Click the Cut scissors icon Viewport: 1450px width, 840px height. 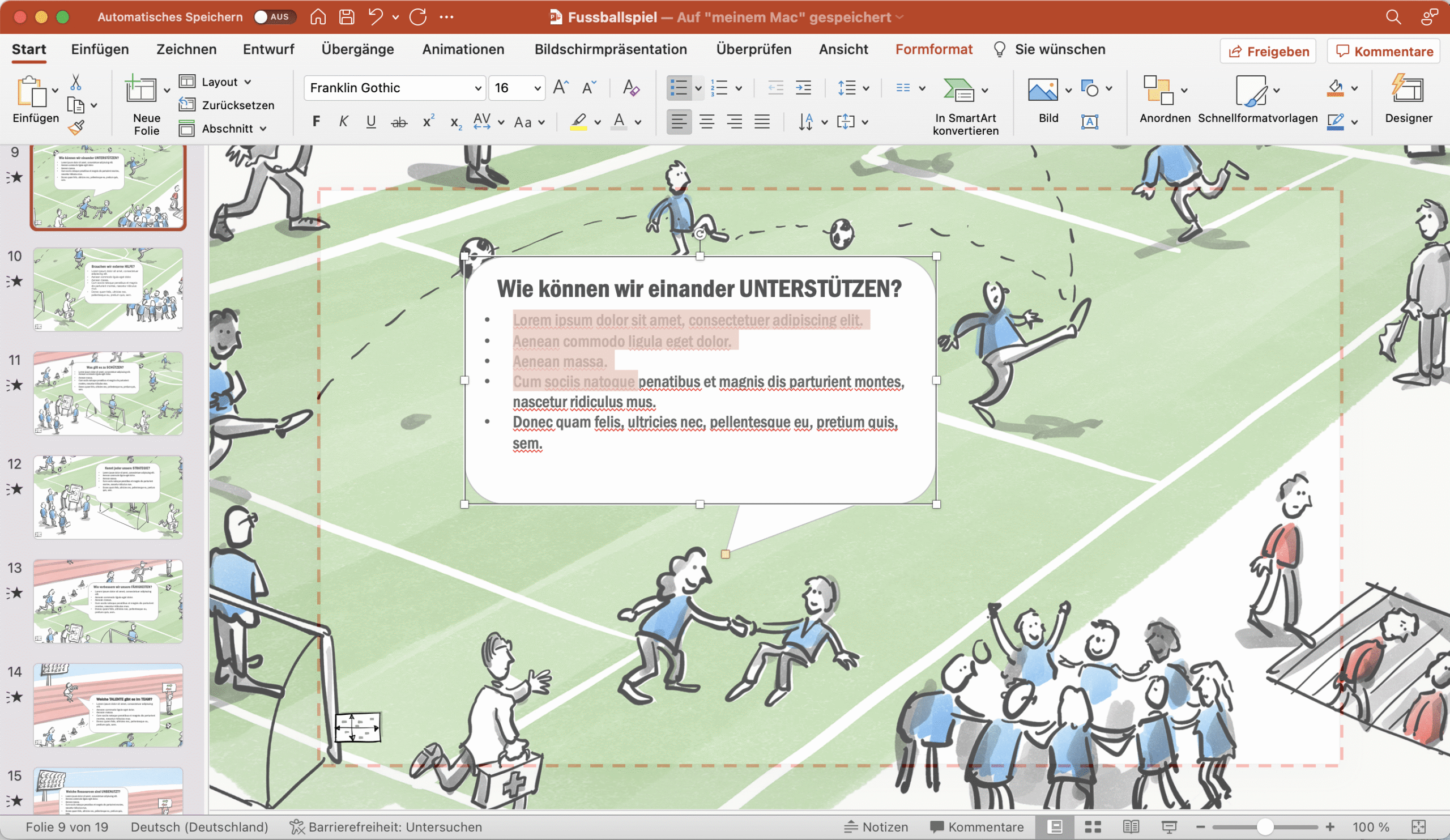(75, 82)
